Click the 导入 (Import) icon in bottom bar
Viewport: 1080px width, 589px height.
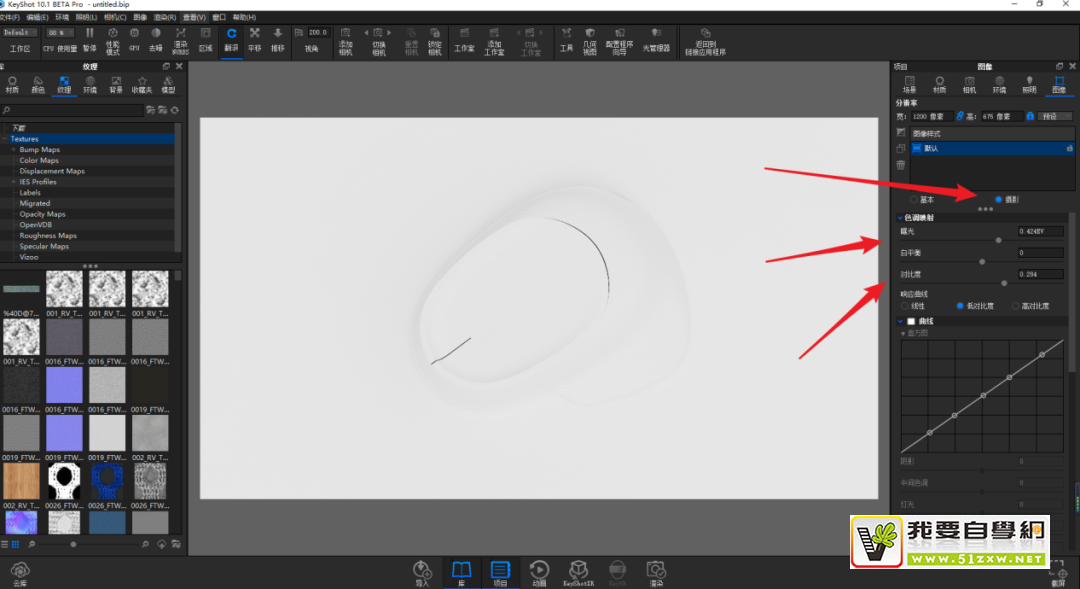click(422, 570)
